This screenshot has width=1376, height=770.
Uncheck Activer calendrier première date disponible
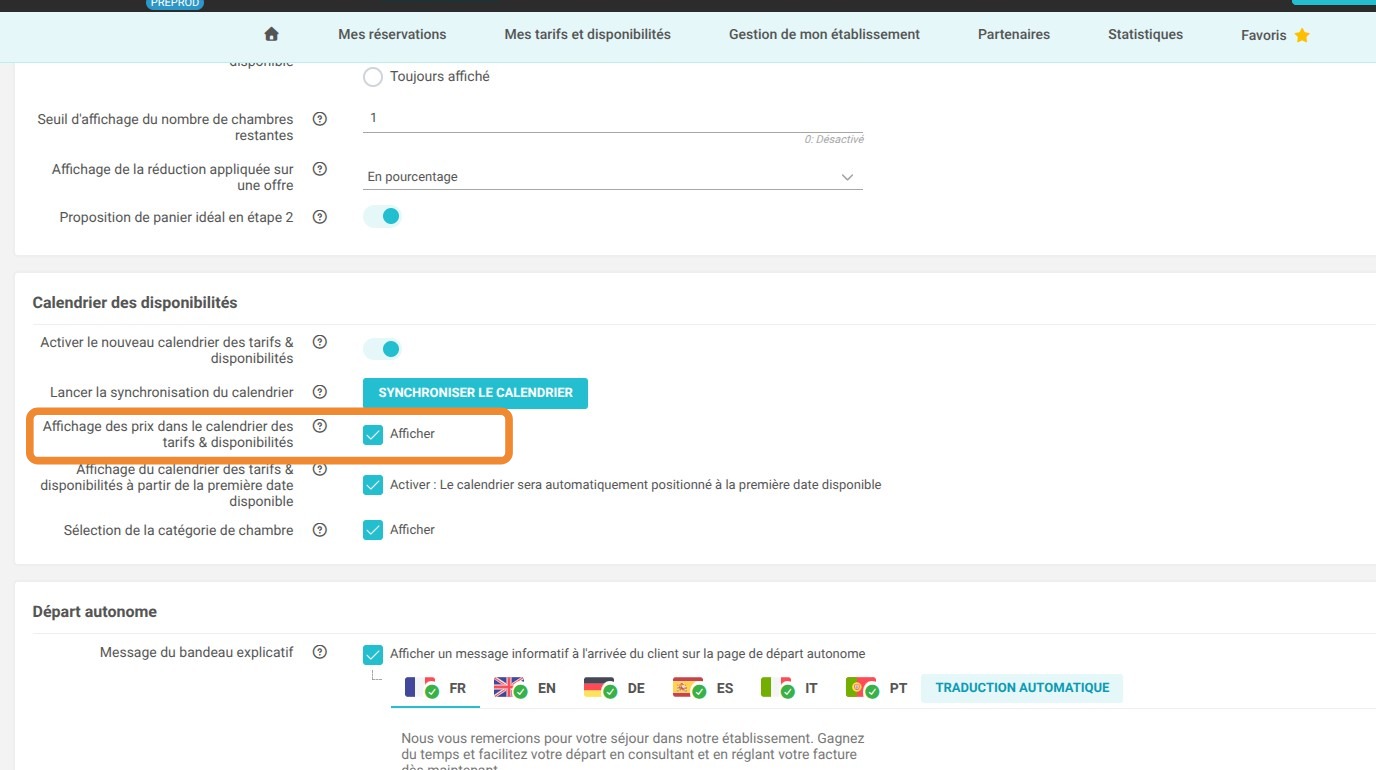[373, 485]
